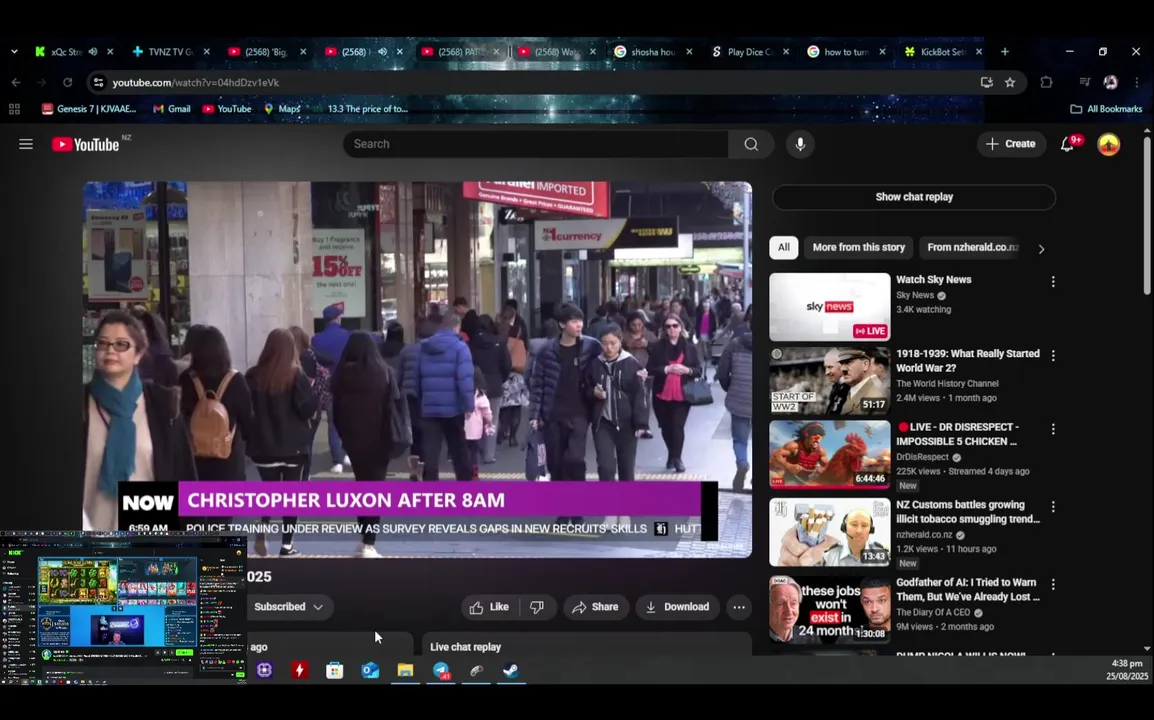Open the YouTube account avatar menu

[1108, 144]
